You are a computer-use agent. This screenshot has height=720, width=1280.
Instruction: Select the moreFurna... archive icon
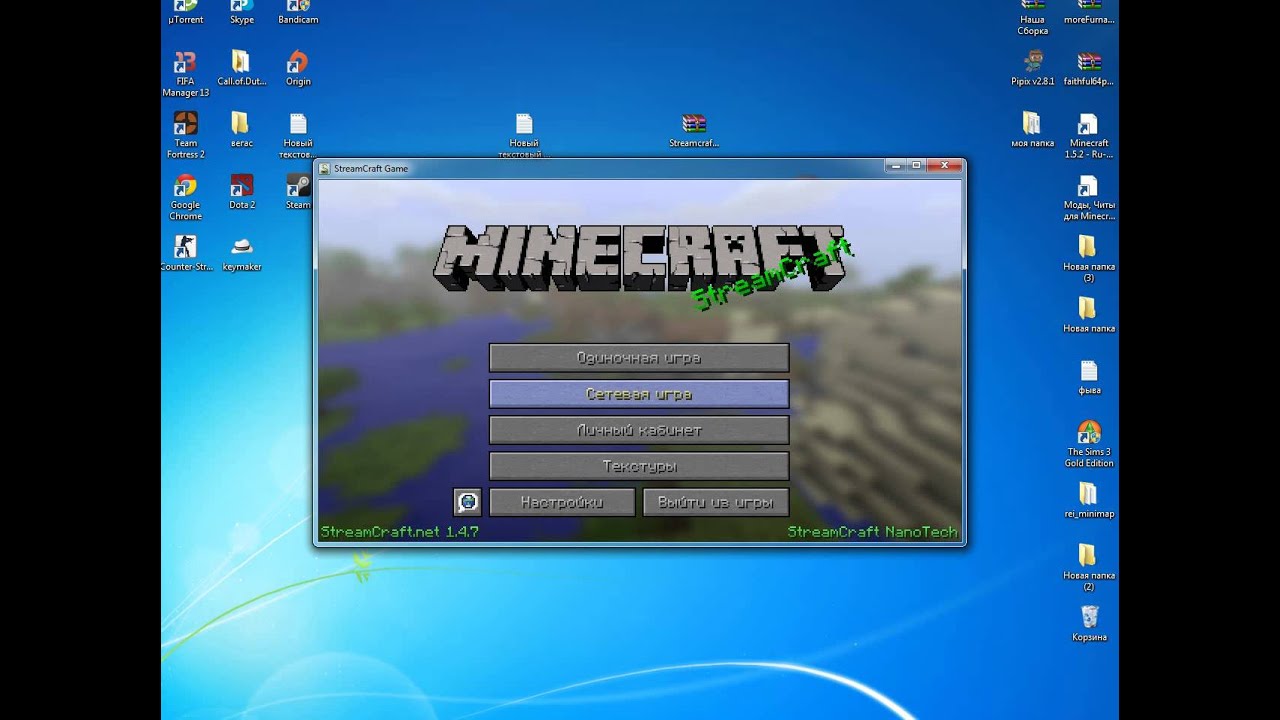pyautogui.click(x=1089, y=12)
